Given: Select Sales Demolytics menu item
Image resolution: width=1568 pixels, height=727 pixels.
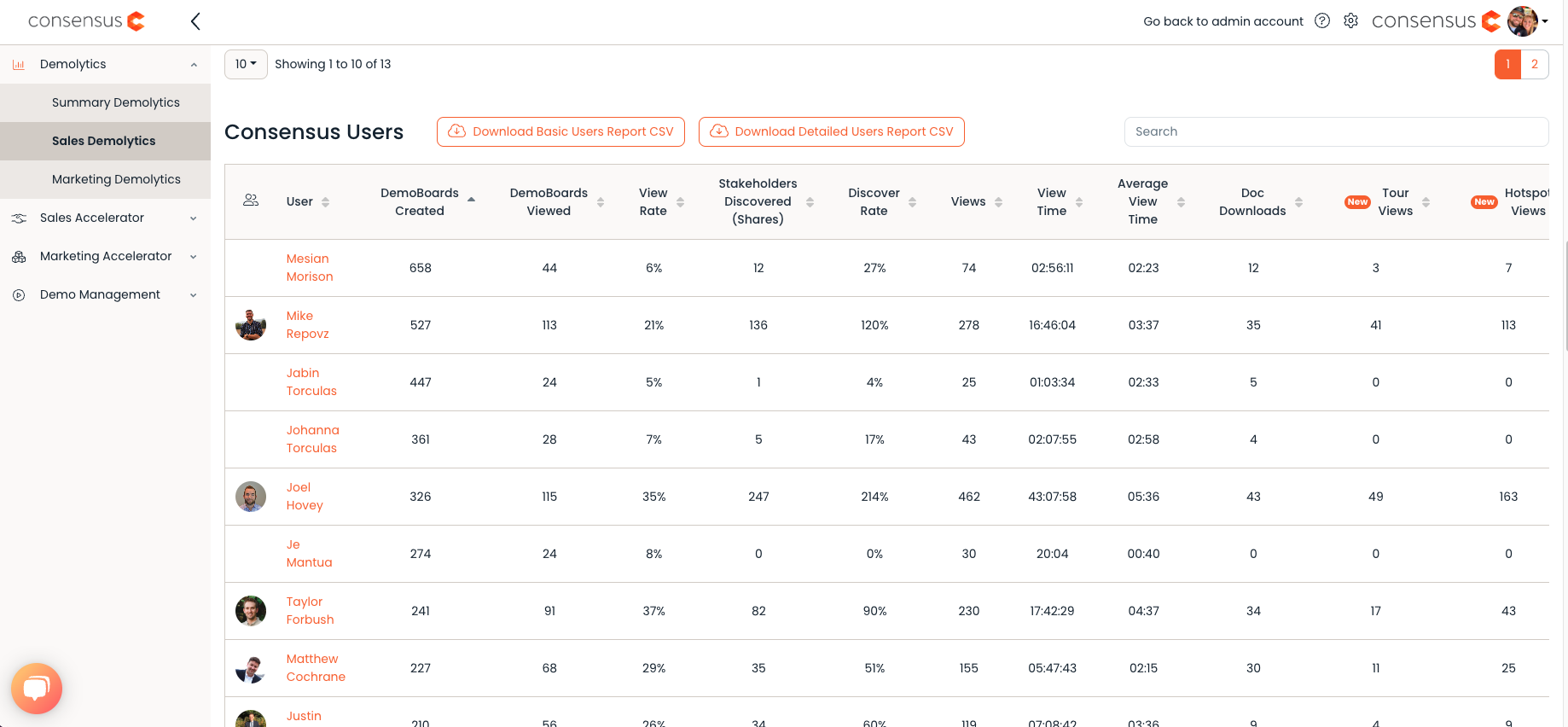Looking at the screenshot, I should click(x=106, y=141).
